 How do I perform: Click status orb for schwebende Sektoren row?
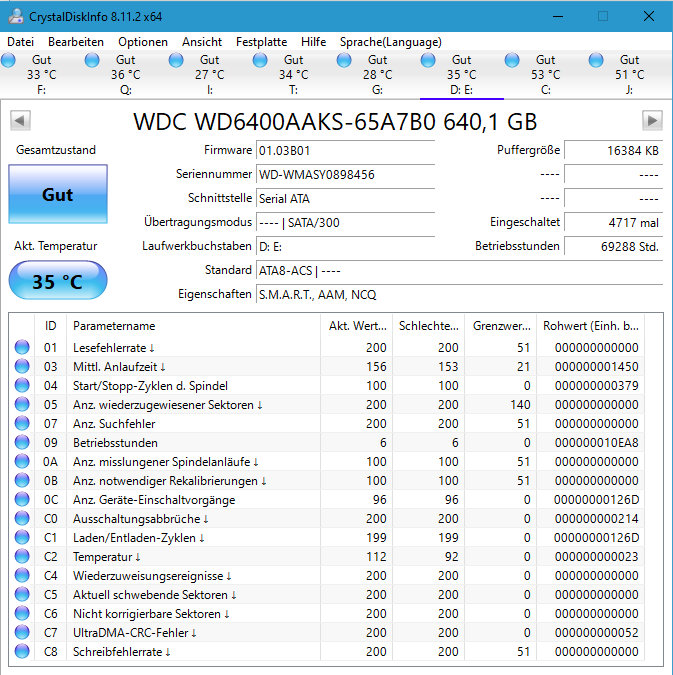click(x=22, y=594)
